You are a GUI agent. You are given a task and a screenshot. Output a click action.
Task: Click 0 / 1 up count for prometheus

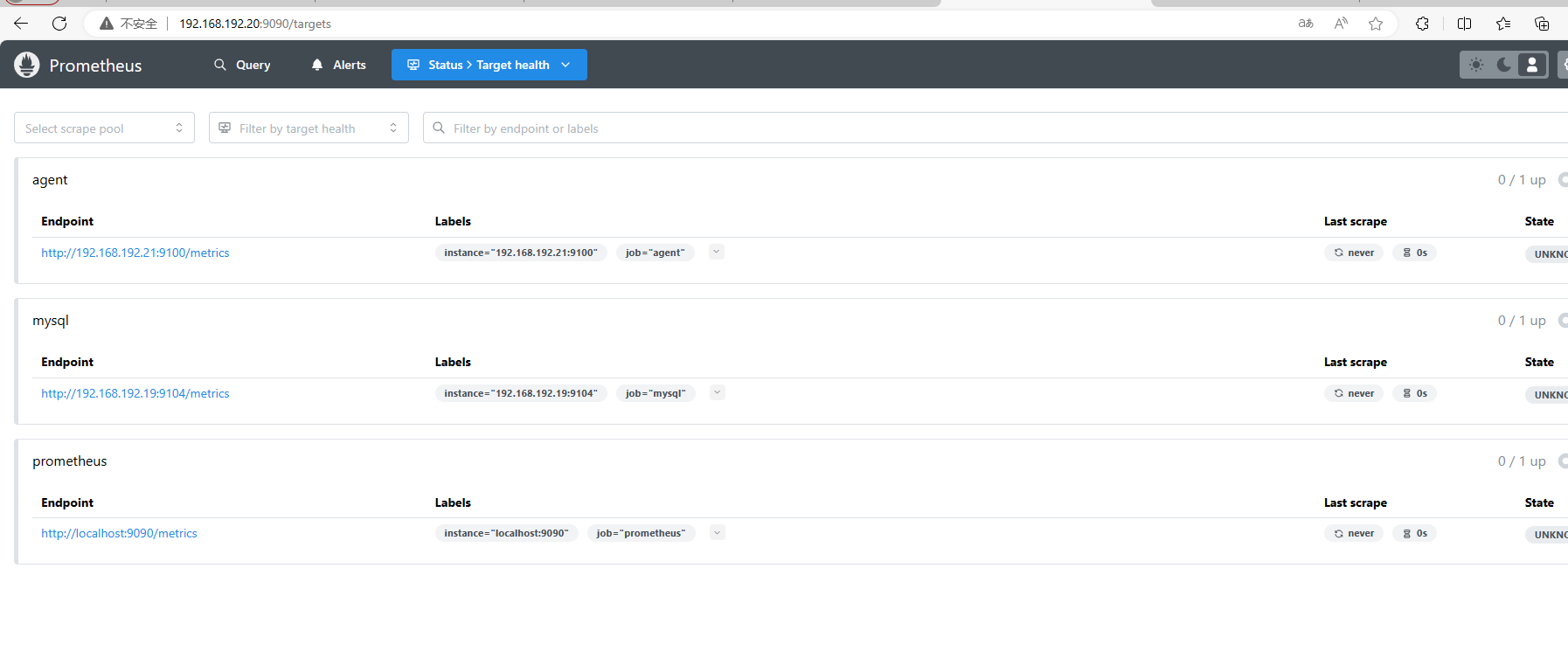coord(1522,461)
